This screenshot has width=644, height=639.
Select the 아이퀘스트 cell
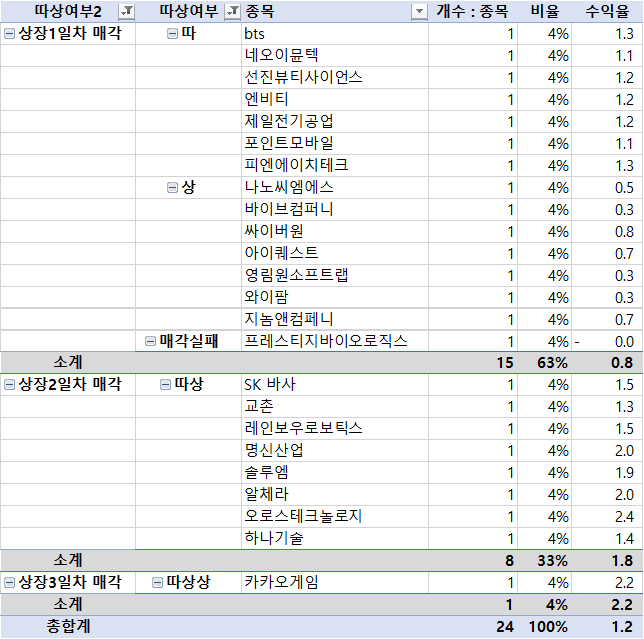(x=335, y=253)
